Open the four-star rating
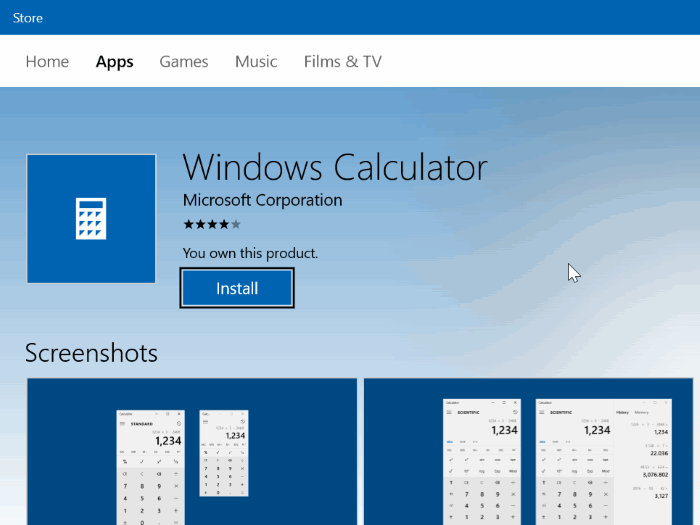 [x=212, y=224]
